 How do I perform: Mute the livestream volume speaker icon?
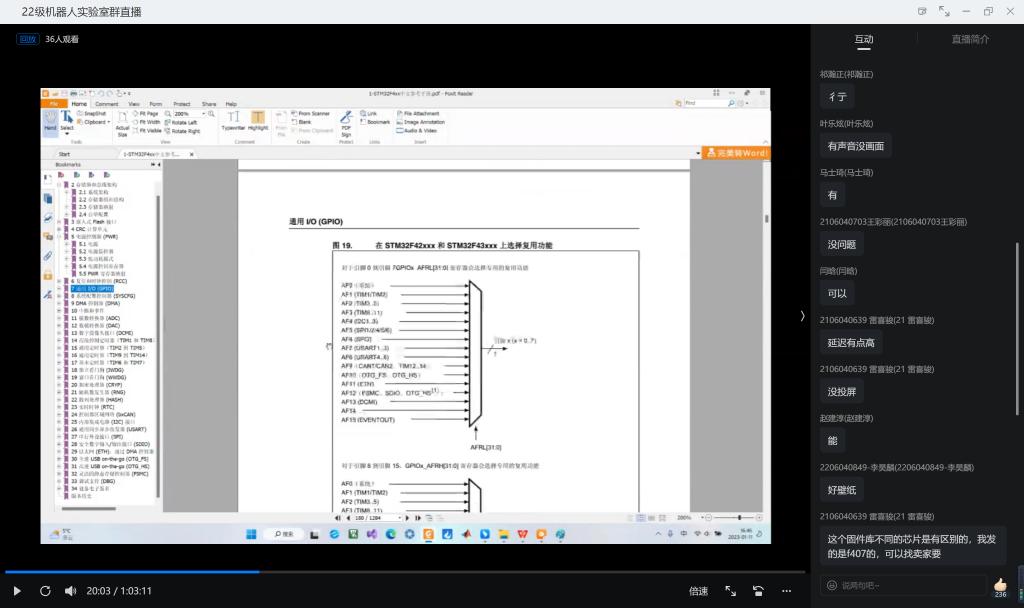[x=70, y=591]
